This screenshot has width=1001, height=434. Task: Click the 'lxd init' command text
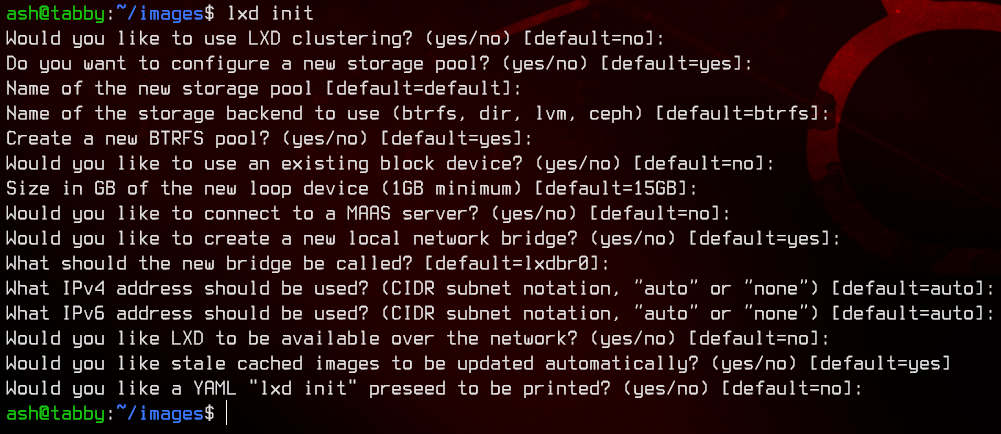point(269,12)
